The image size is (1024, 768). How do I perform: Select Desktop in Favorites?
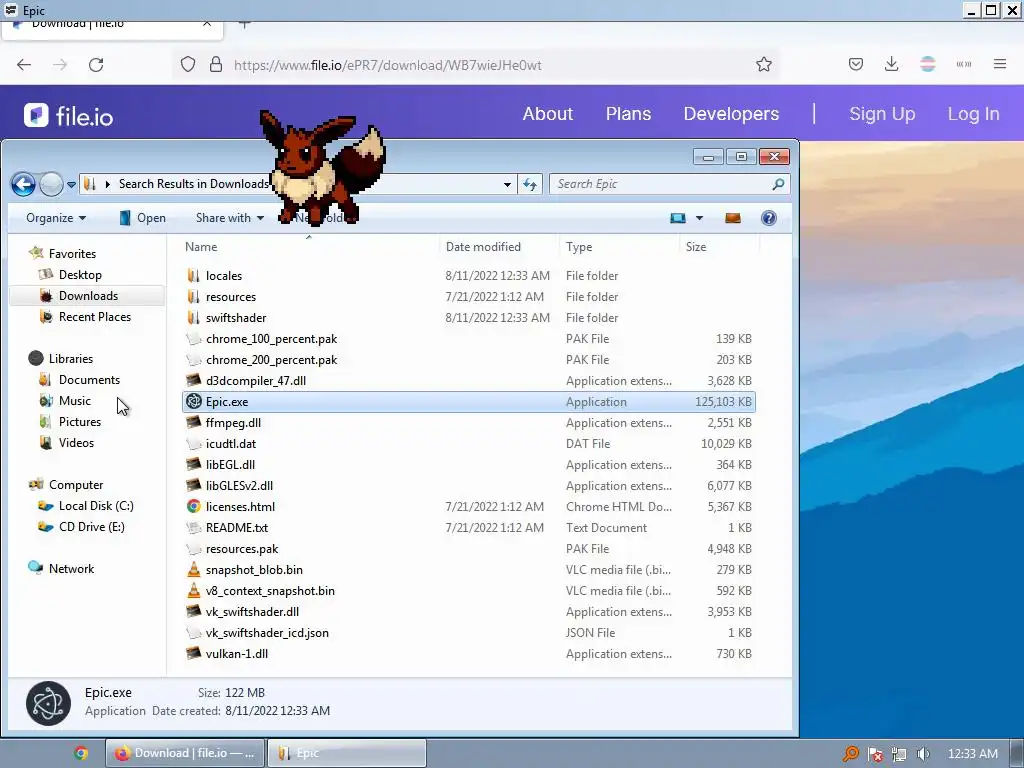(80, 275)
